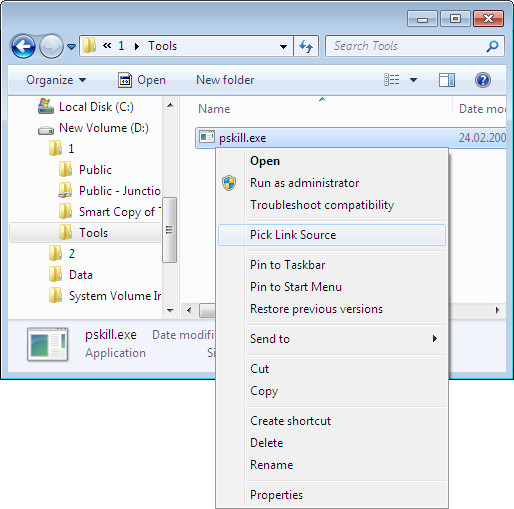
Task: Click the Back navigation arrow button
Action: click(23, 46)
